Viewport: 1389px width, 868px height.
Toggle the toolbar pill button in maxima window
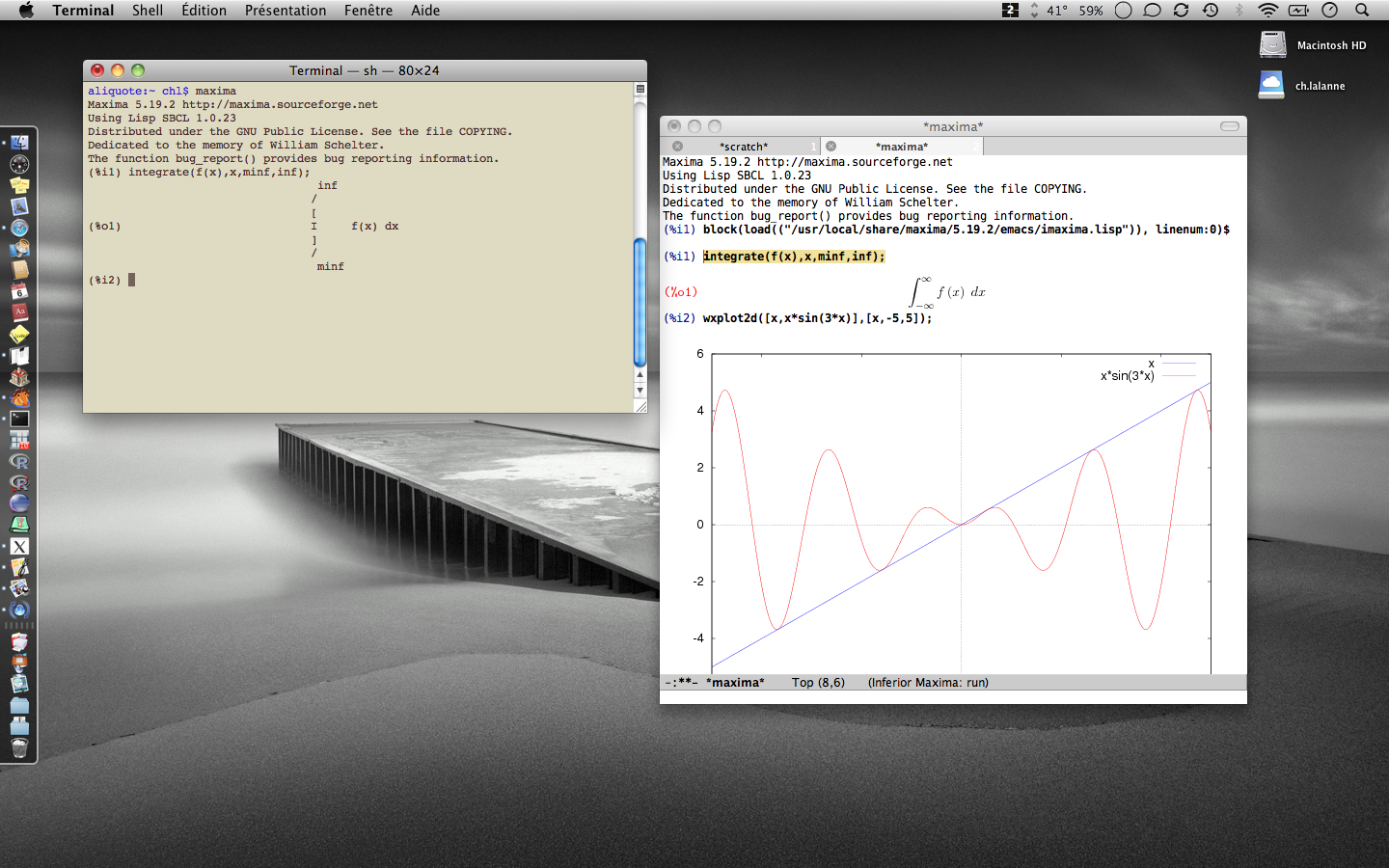[1229, 126]
